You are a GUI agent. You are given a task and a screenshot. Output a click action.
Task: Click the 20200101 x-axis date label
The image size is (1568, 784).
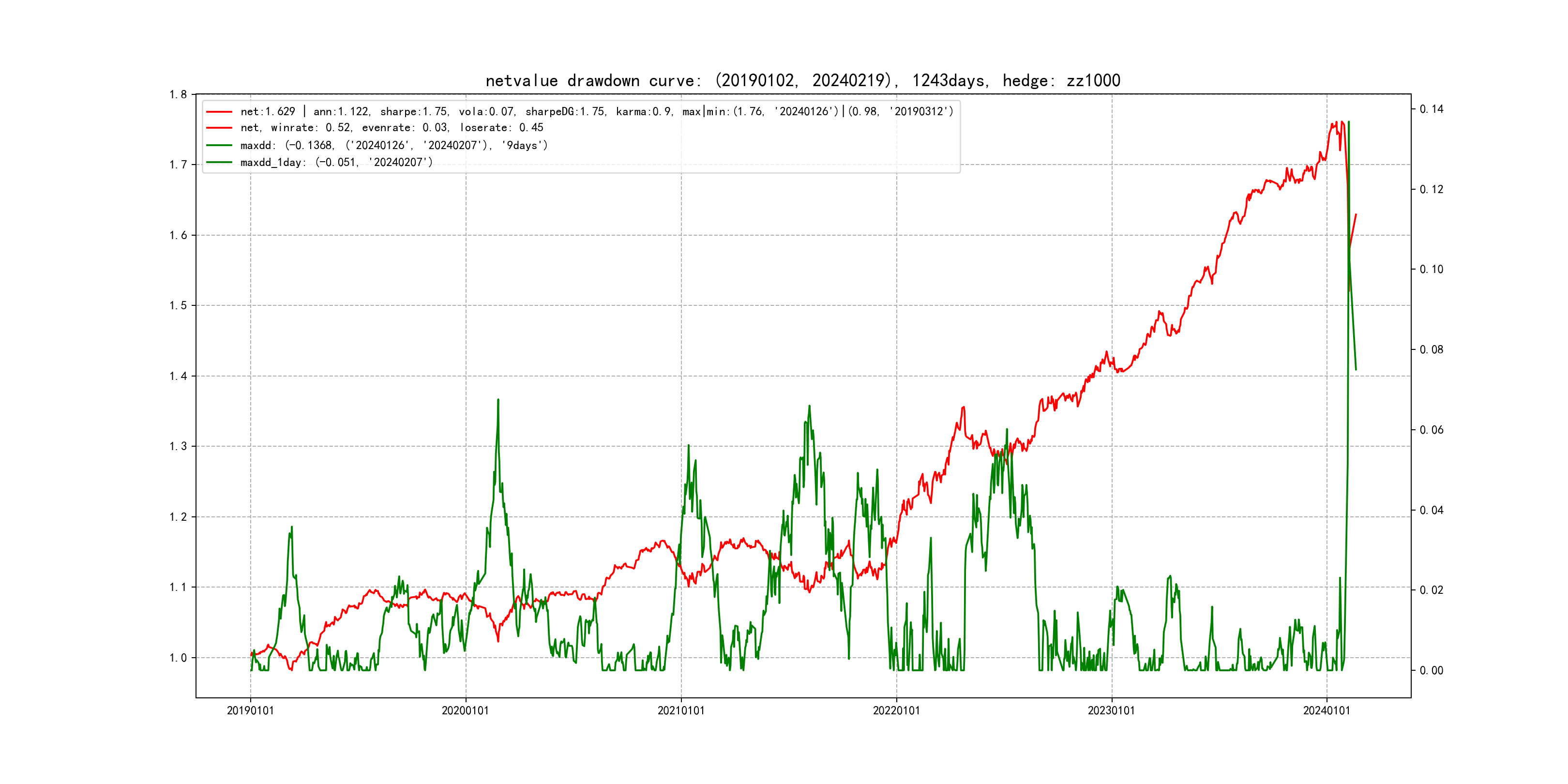pos(465,711)
